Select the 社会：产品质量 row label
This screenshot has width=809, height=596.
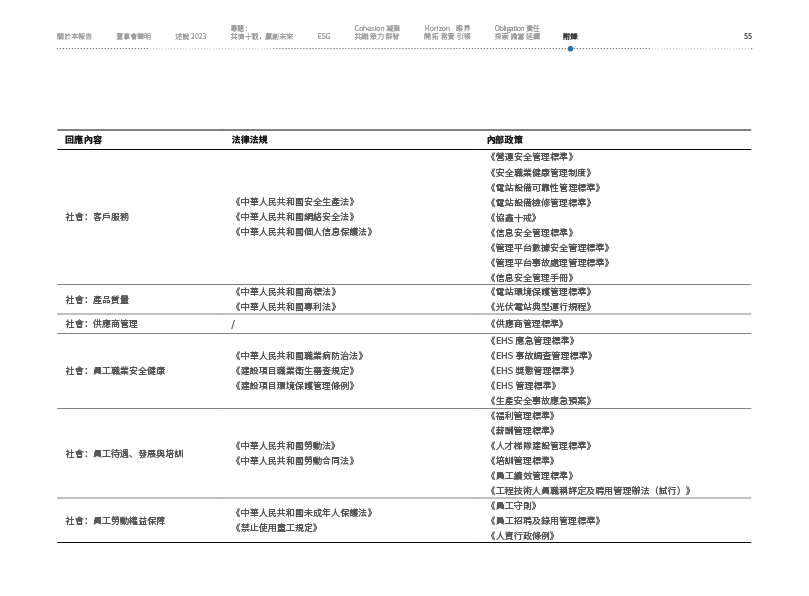tap(97, 299)
